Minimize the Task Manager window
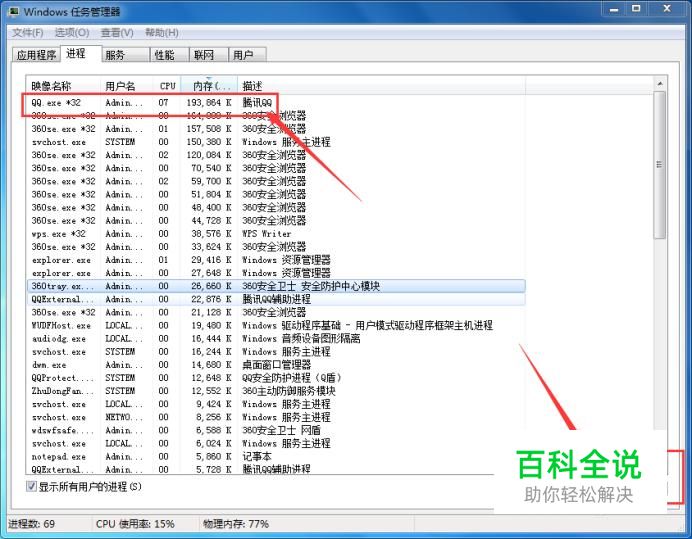 (x=614, y=9)
